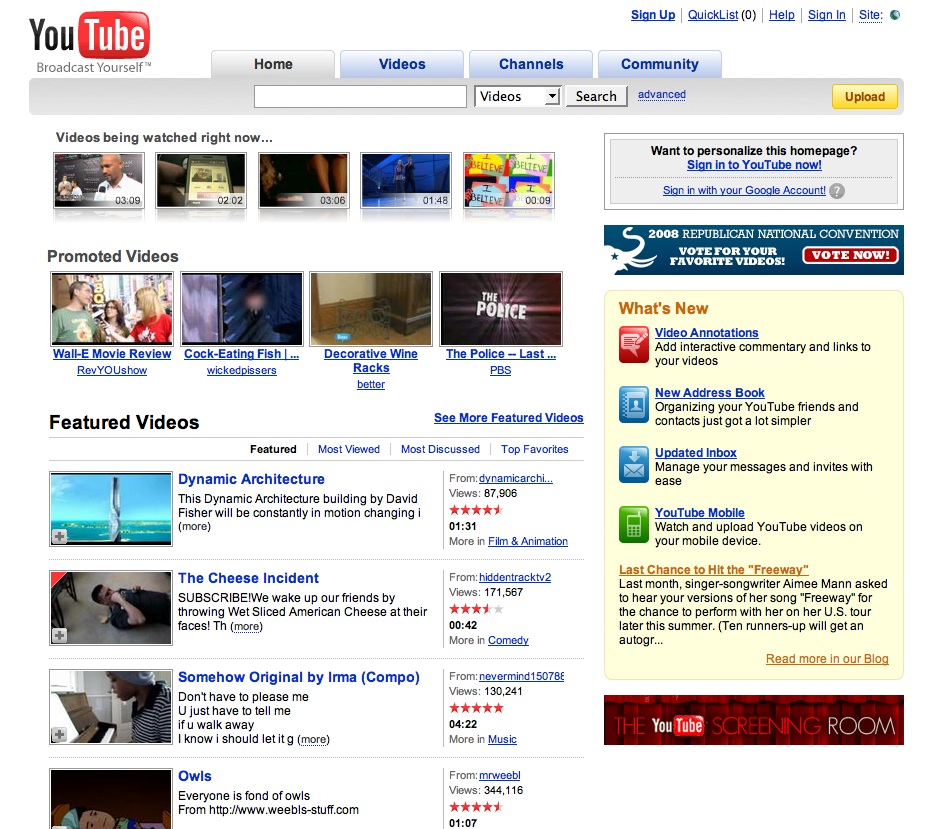Image resolution: width=952 pixels, height=829 pixels.
Task: Add Dynamic Architecture to QuickList plus icon
Action: pyautogui.click(x=59, y=536)
